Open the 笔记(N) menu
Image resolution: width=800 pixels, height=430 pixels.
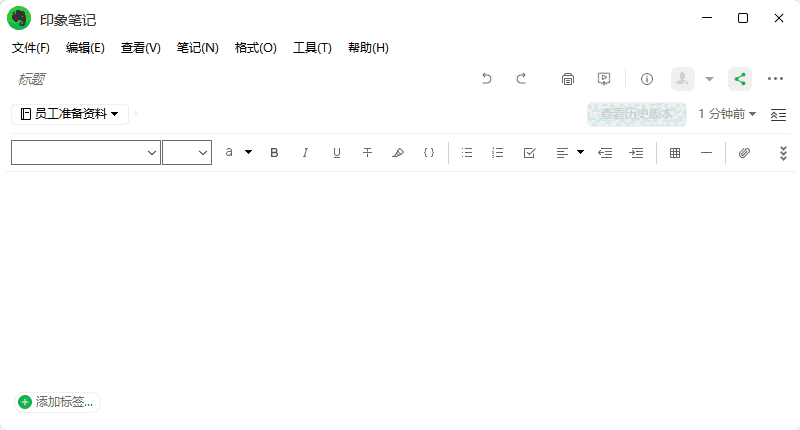click(x=197, y=48)
